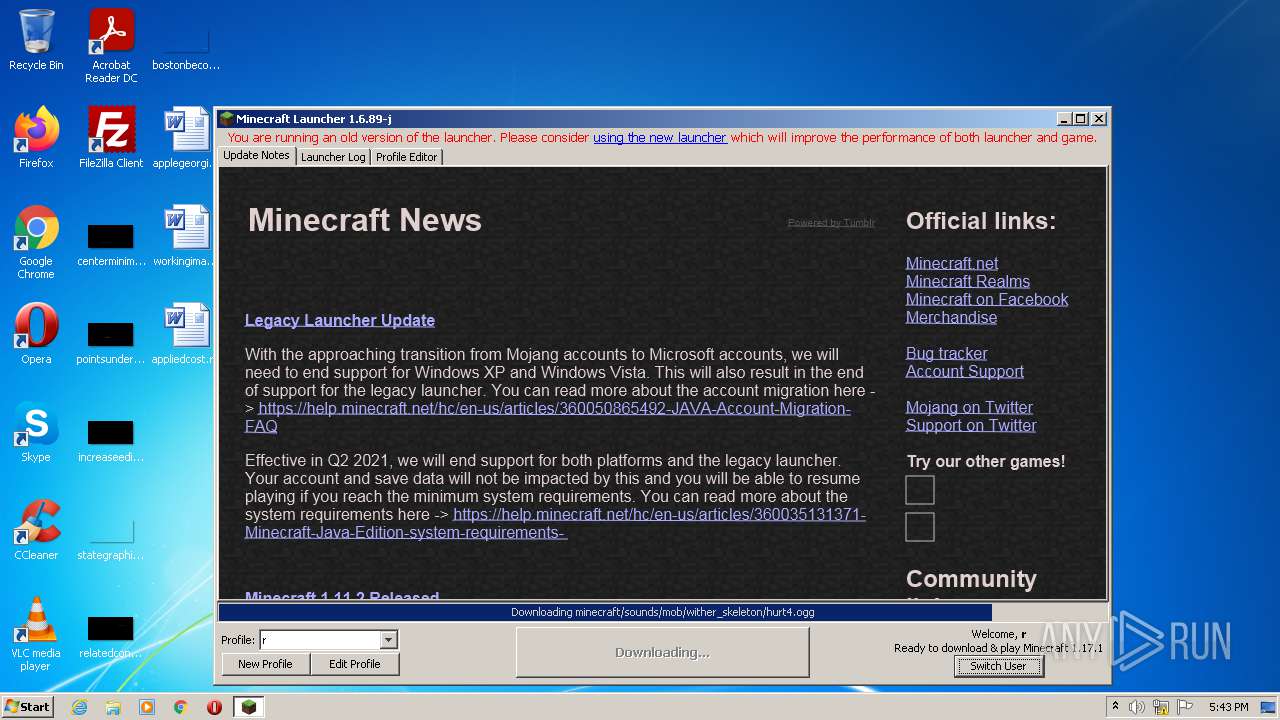Click the Switch User button
This screenshot has height=720, width=1280.
click(x=998, y=666)
